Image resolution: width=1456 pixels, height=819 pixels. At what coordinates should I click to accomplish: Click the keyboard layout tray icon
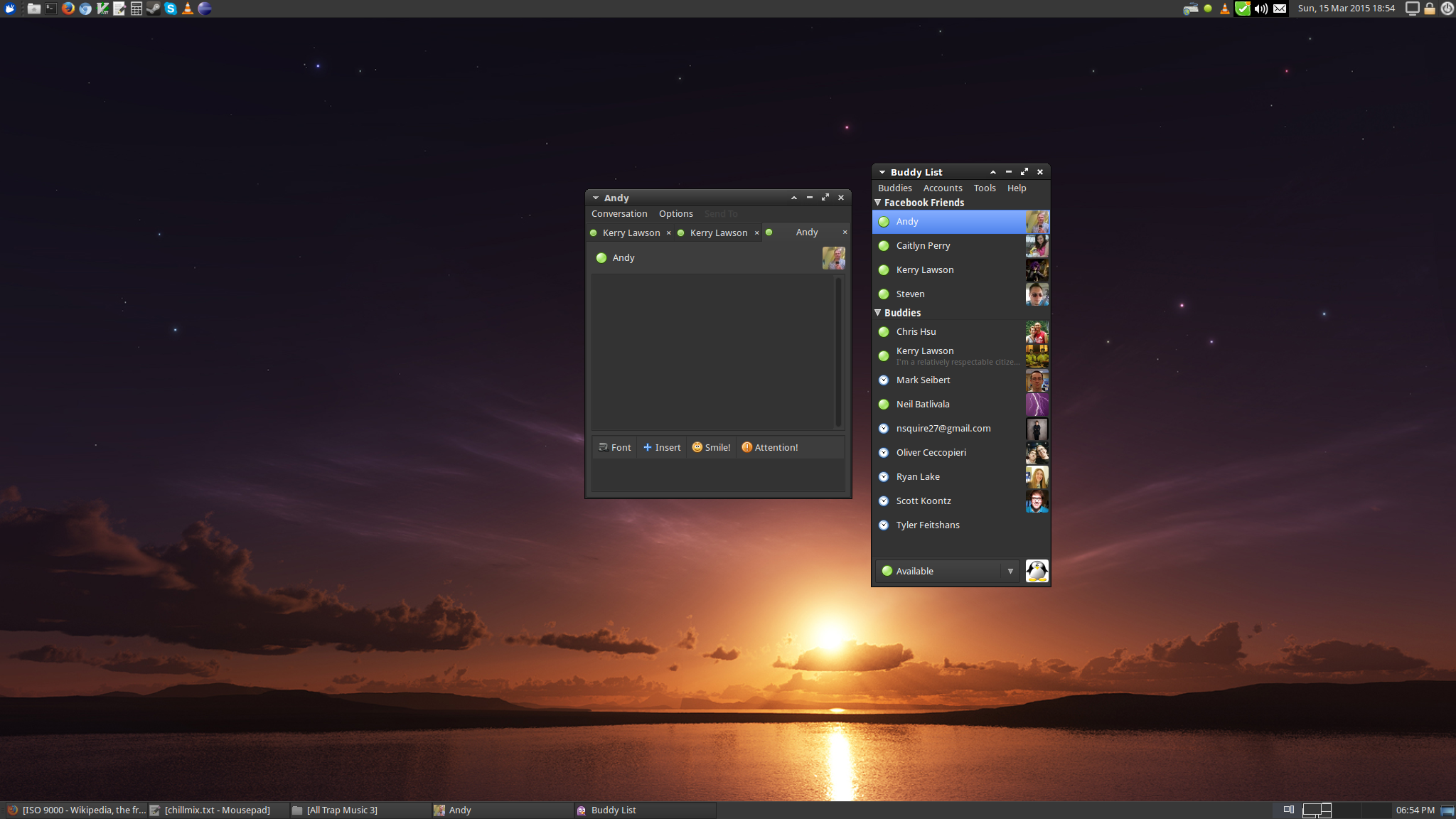[x=1191, y=9]
